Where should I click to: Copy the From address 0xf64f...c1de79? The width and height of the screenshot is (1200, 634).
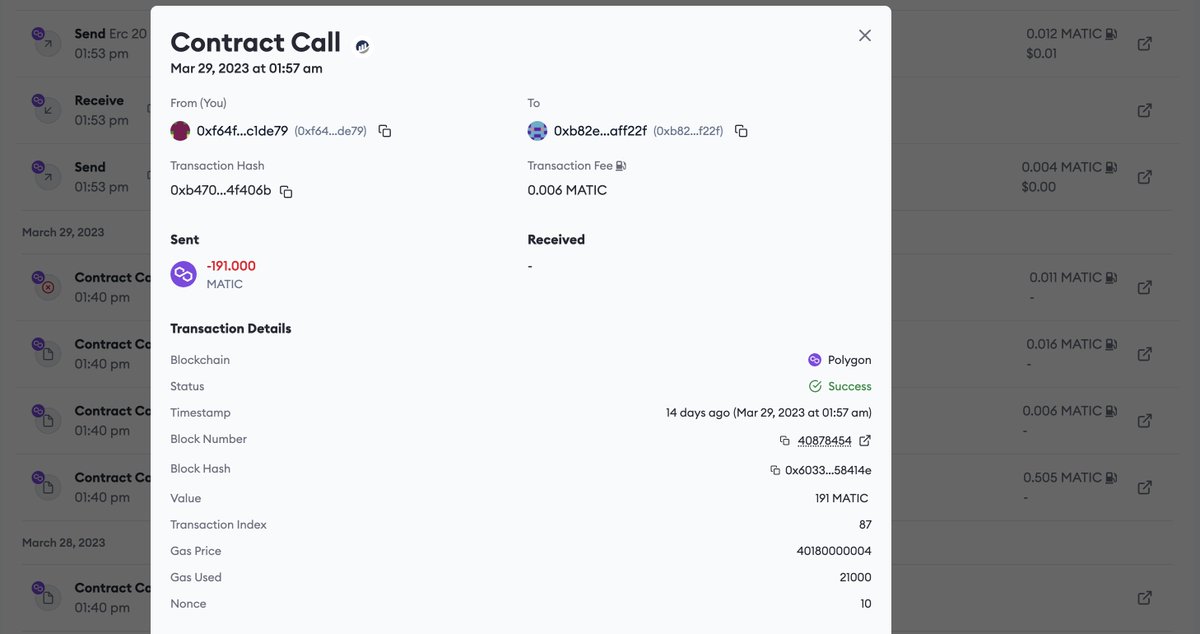pyautogui.click(x=385, y=131)
